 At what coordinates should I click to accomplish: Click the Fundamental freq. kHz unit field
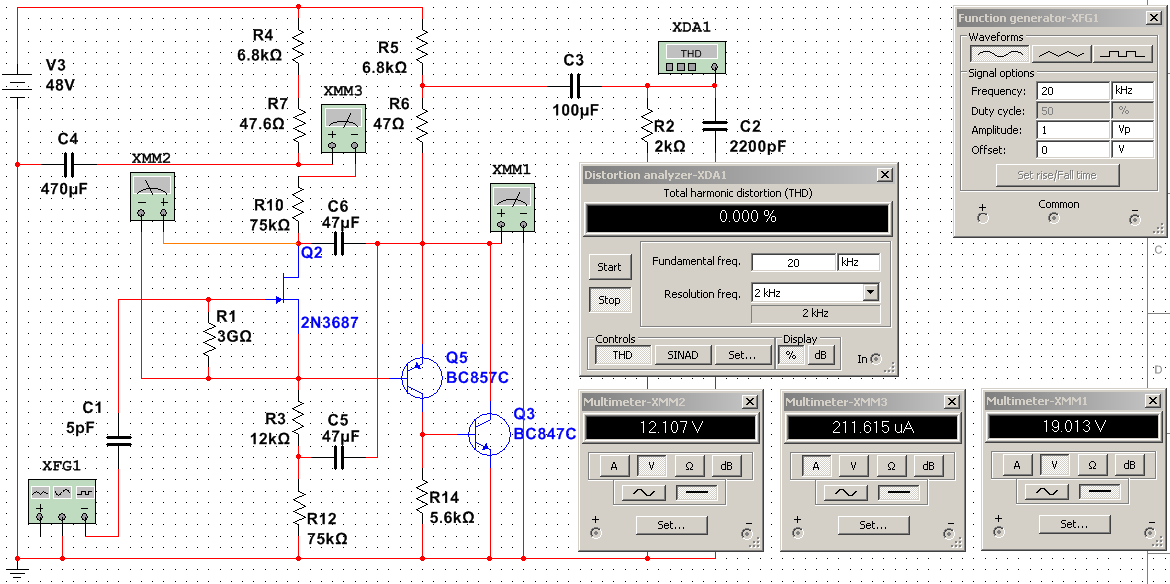(858, 263)
